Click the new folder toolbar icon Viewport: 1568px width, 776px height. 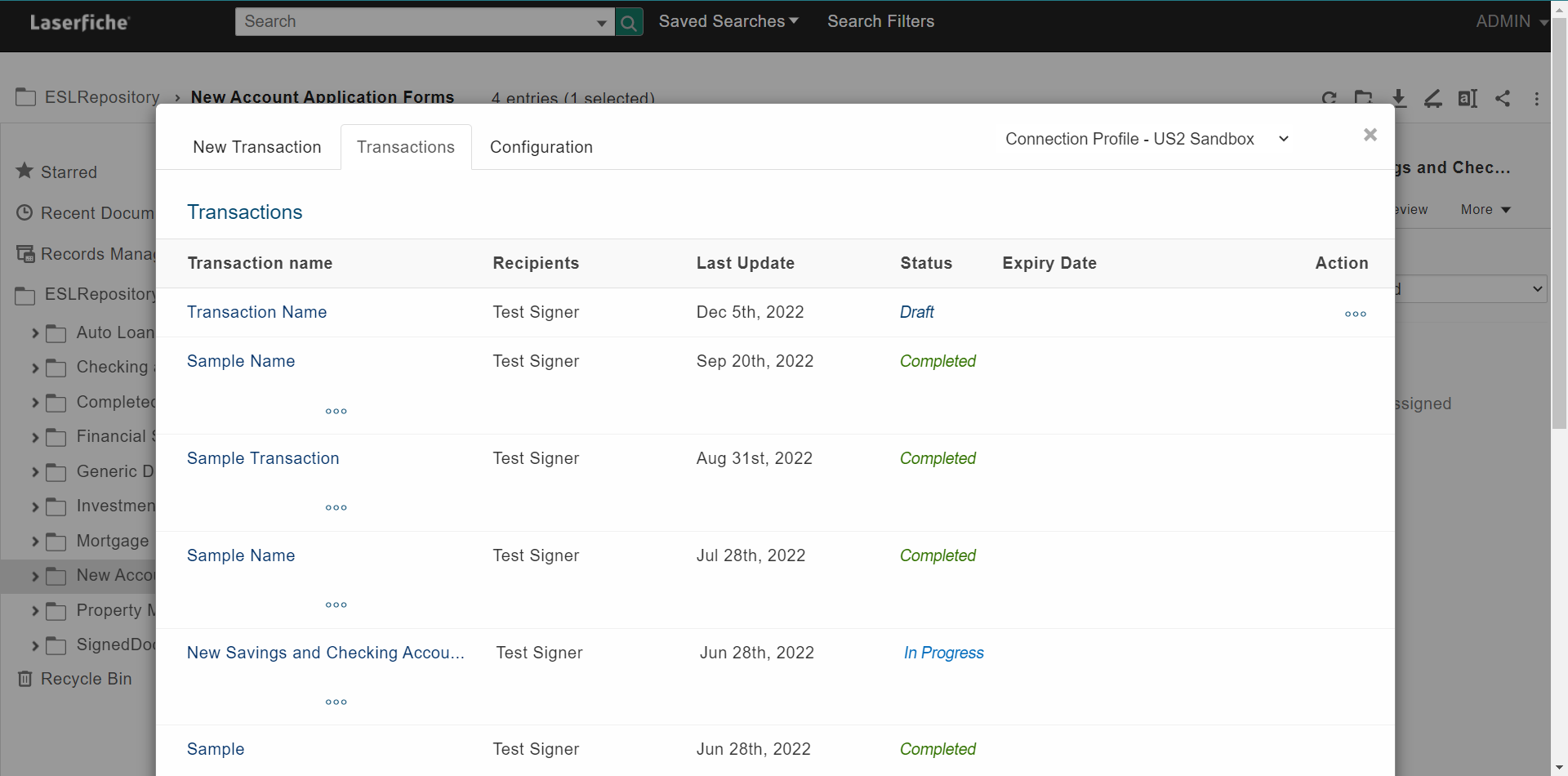1363,98
